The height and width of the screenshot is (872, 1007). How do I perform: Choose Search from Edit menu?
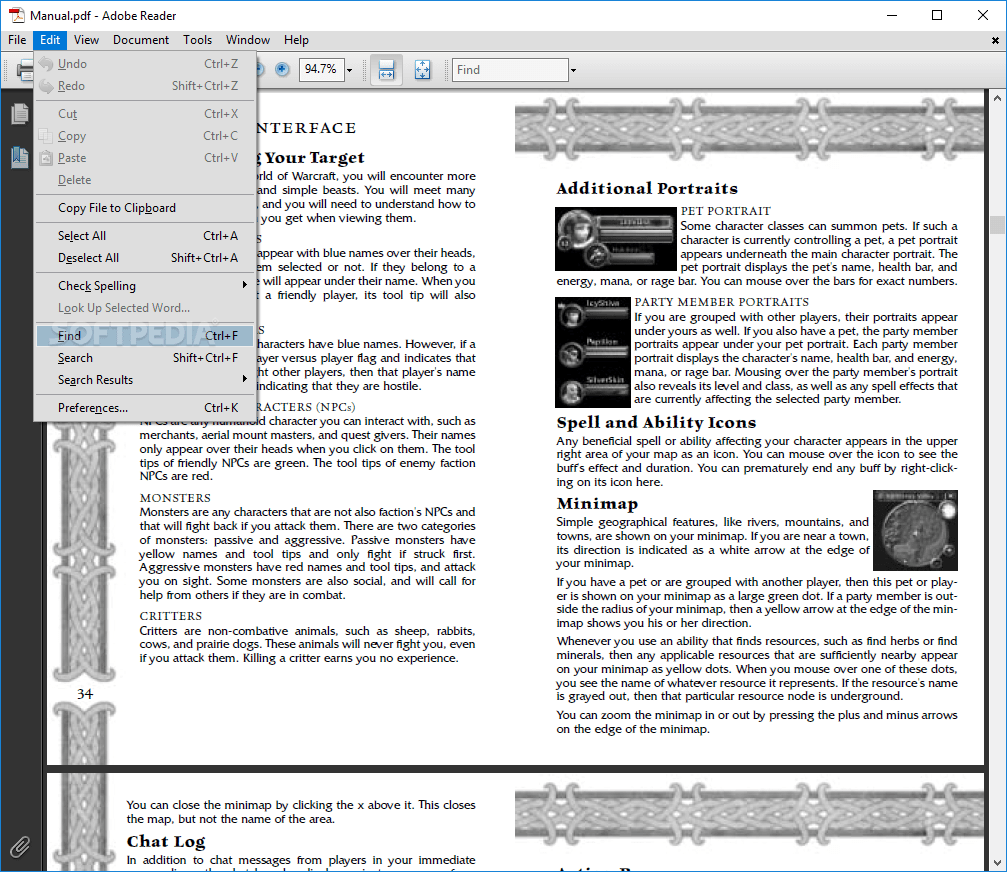point(145,358)
